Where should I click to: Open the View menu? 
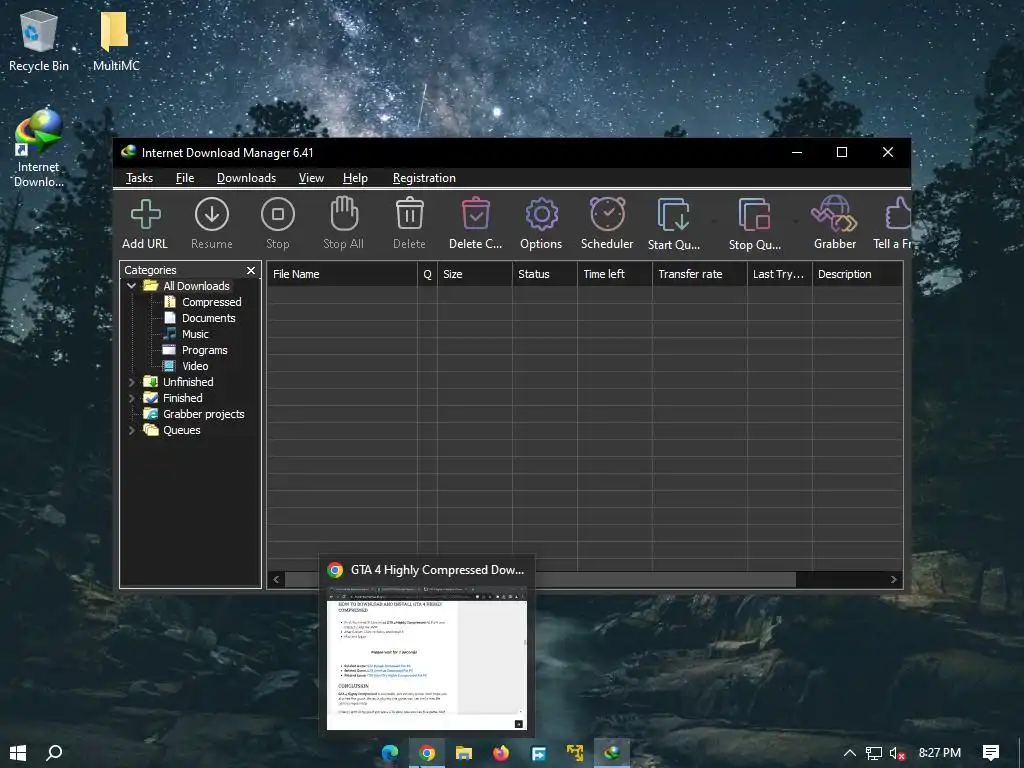click(311, 178)
